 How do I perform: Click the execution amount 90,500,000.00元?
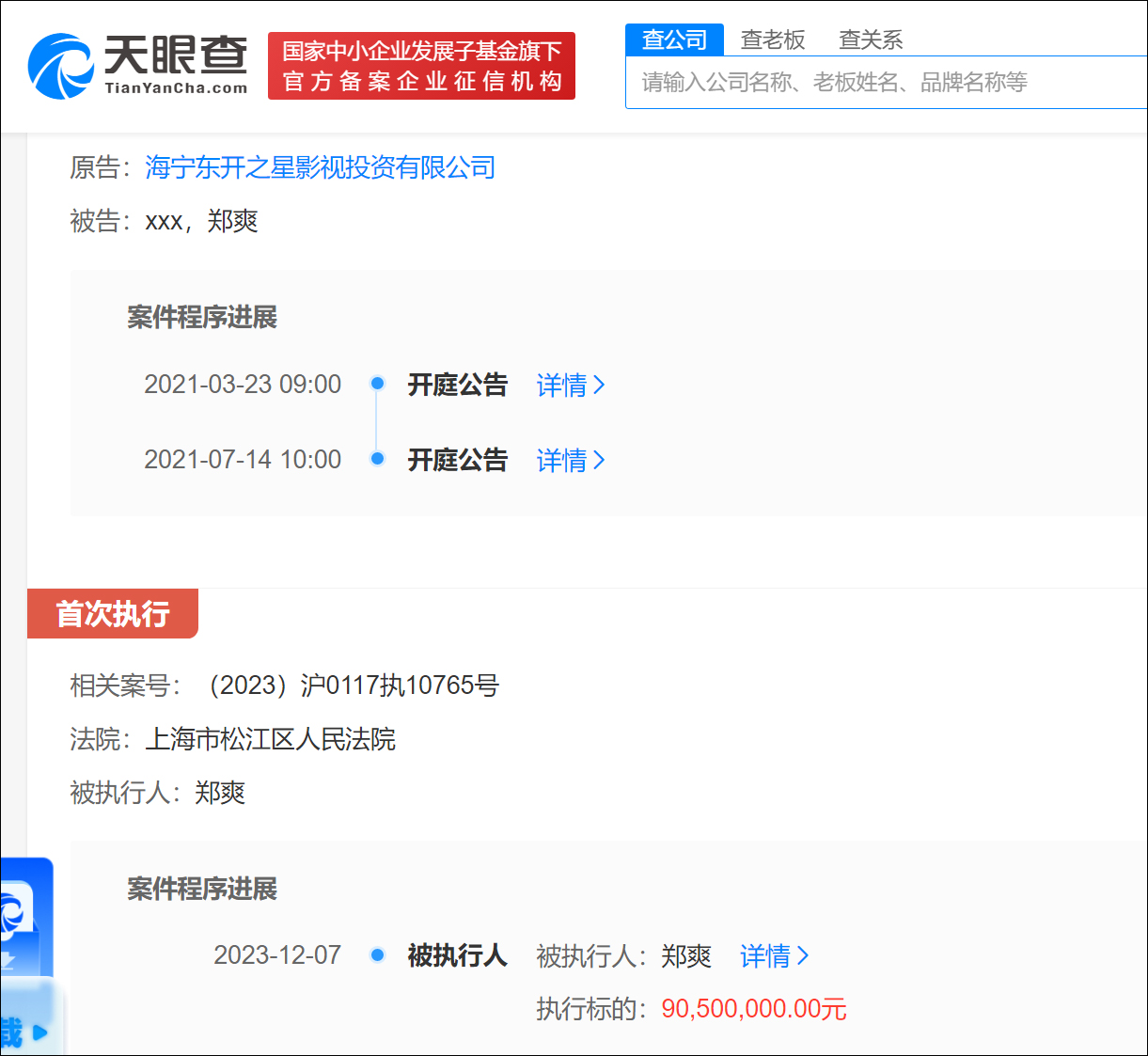point(753,1009)
